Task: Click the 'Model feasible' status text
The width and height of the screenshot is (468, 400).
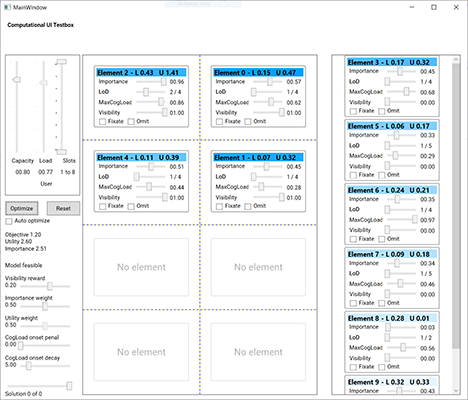Action: click(24, 265)
